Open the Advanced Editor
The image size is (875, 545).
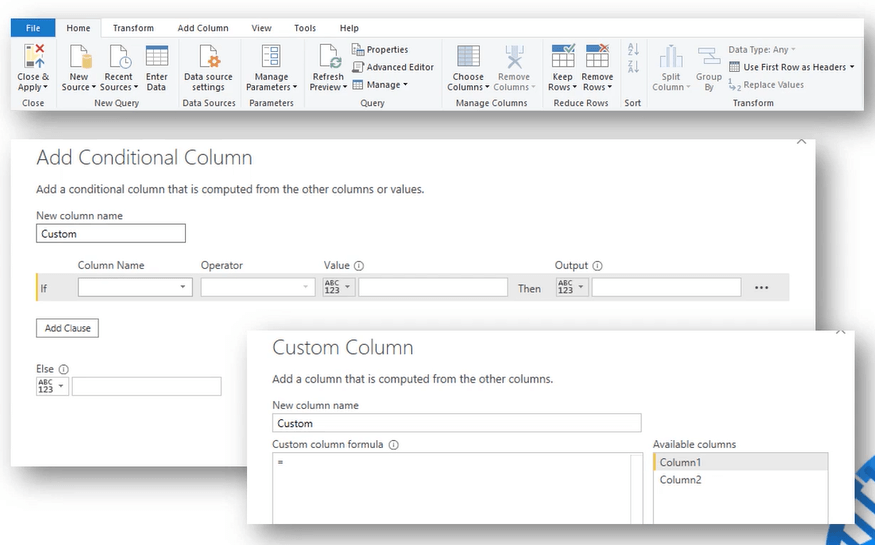[393, 67]
